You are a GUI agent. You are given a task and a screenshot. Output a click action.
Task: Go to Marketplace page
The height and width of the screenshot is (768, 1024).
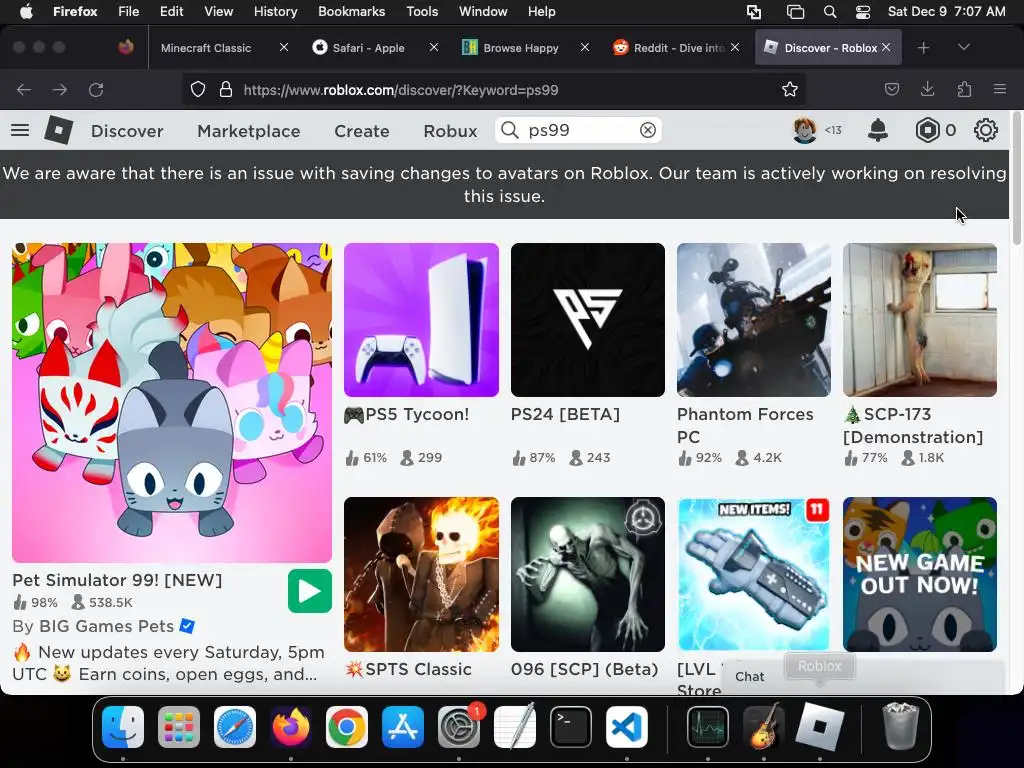[x=249, y=131]
